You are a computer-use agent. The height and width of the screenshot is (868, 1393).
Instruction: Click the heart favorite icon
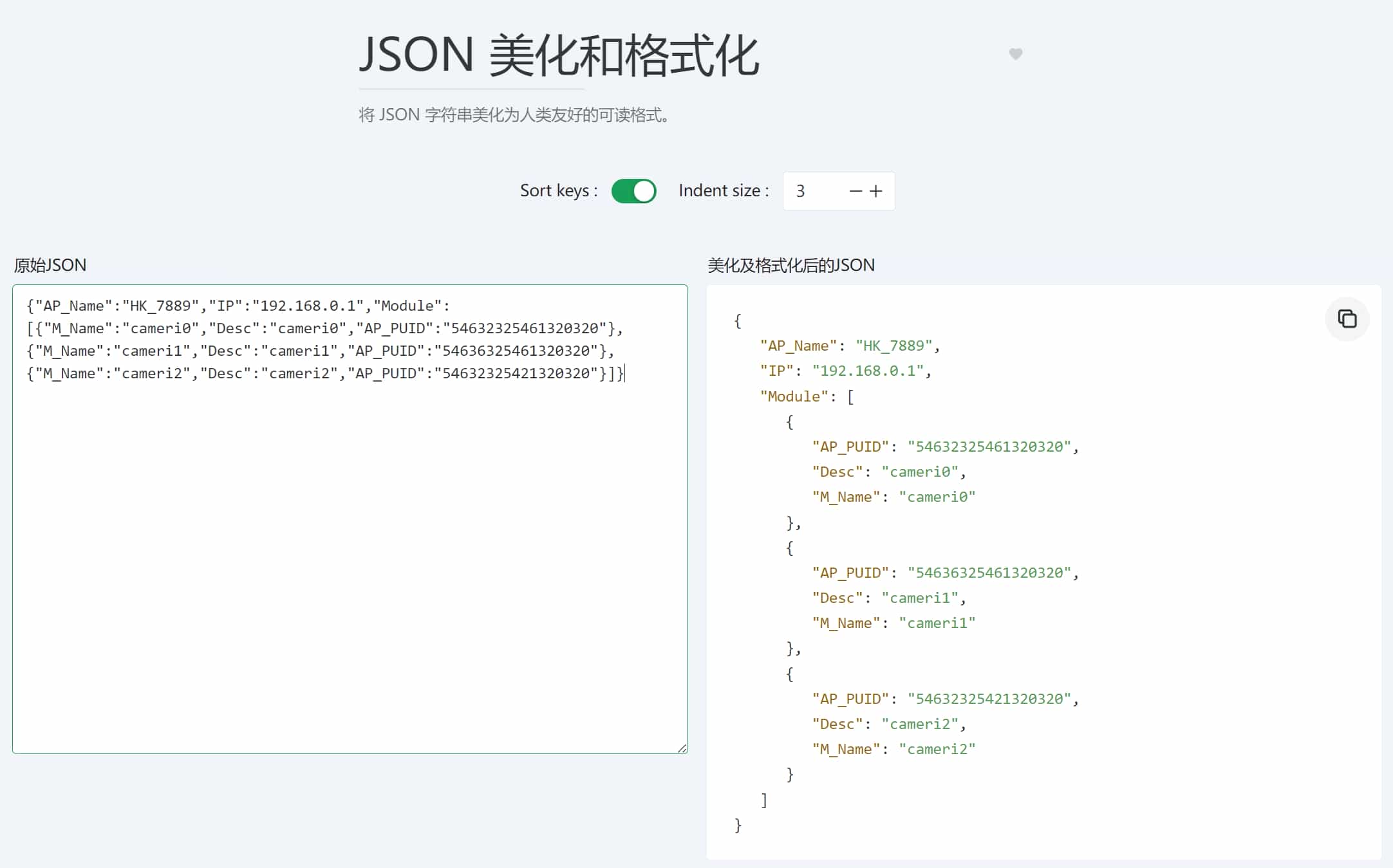click(1015, 54)
